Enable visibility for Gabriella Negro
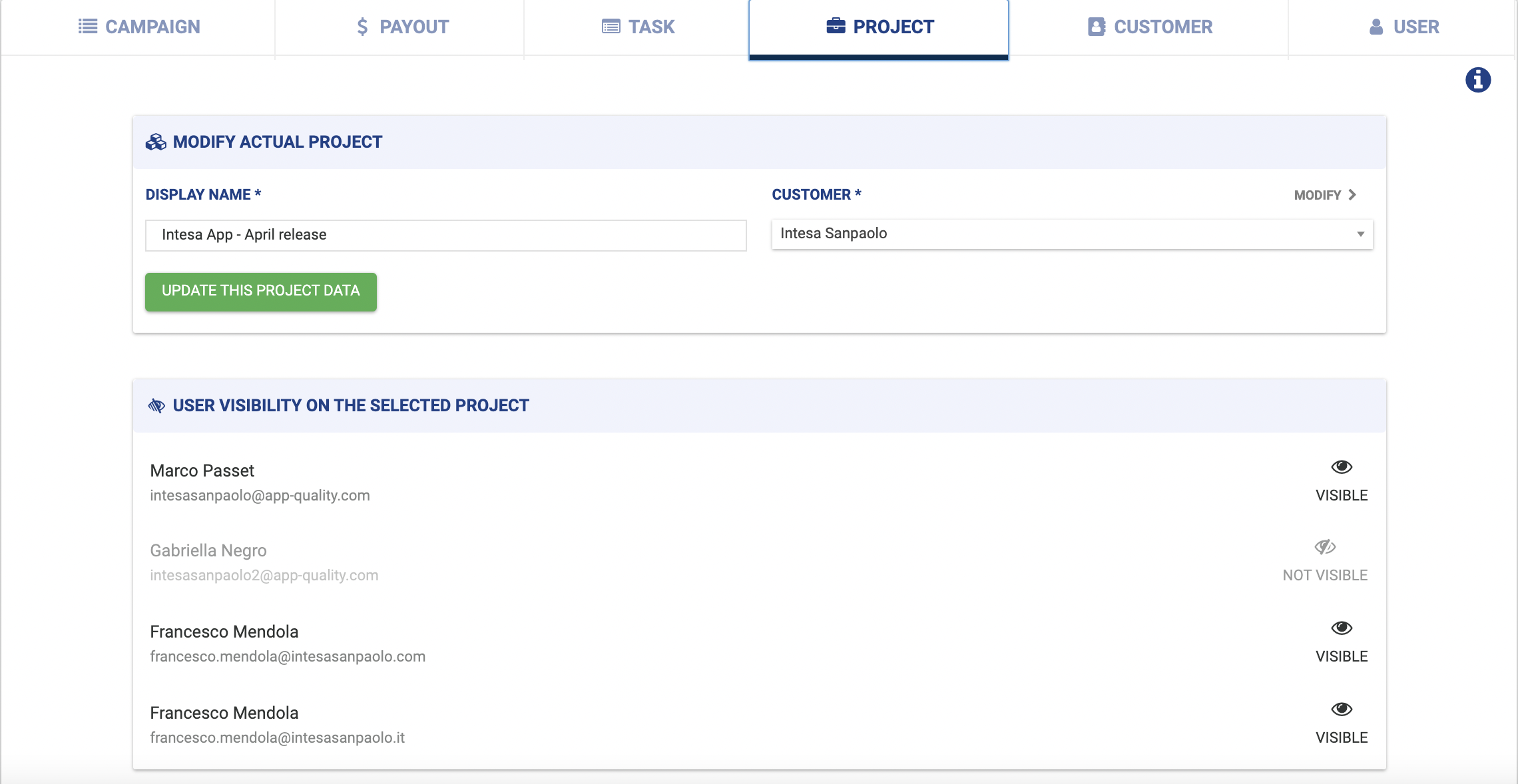1518x784 pixels. pyautogui.click(x=1325, y=547)
